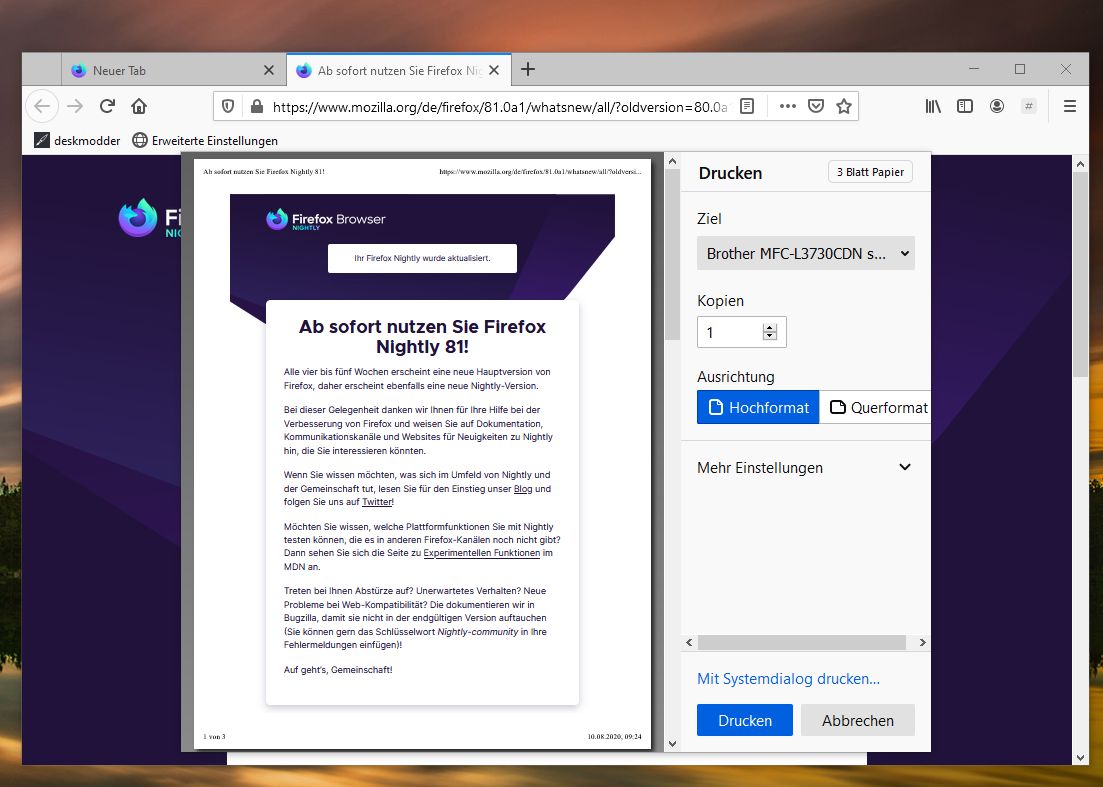Save page to Pocket
1103x787 pixels.
coord(816,106)
